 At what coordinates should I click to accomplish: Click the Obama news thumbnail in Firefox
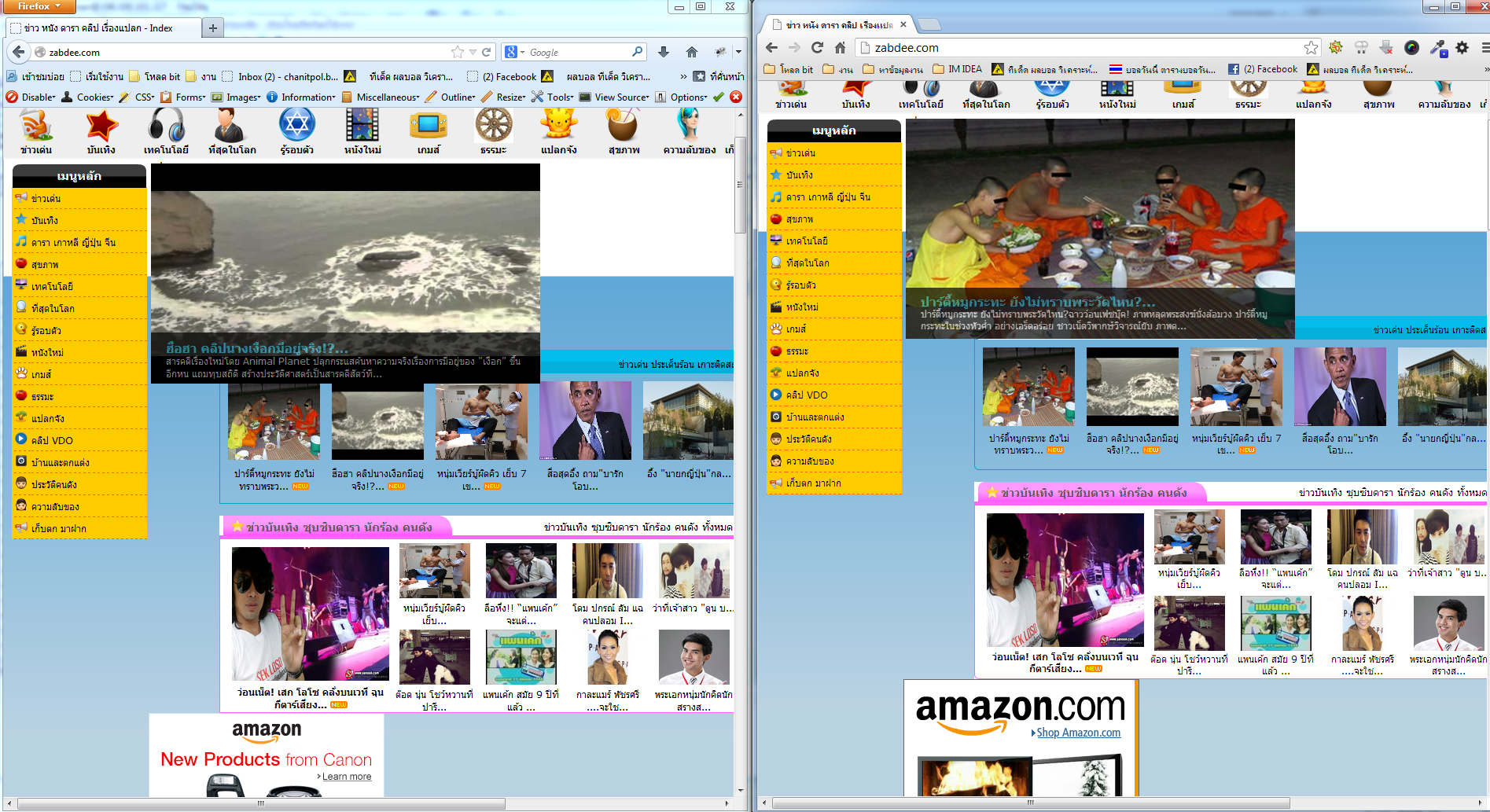(x=585, y=421)
